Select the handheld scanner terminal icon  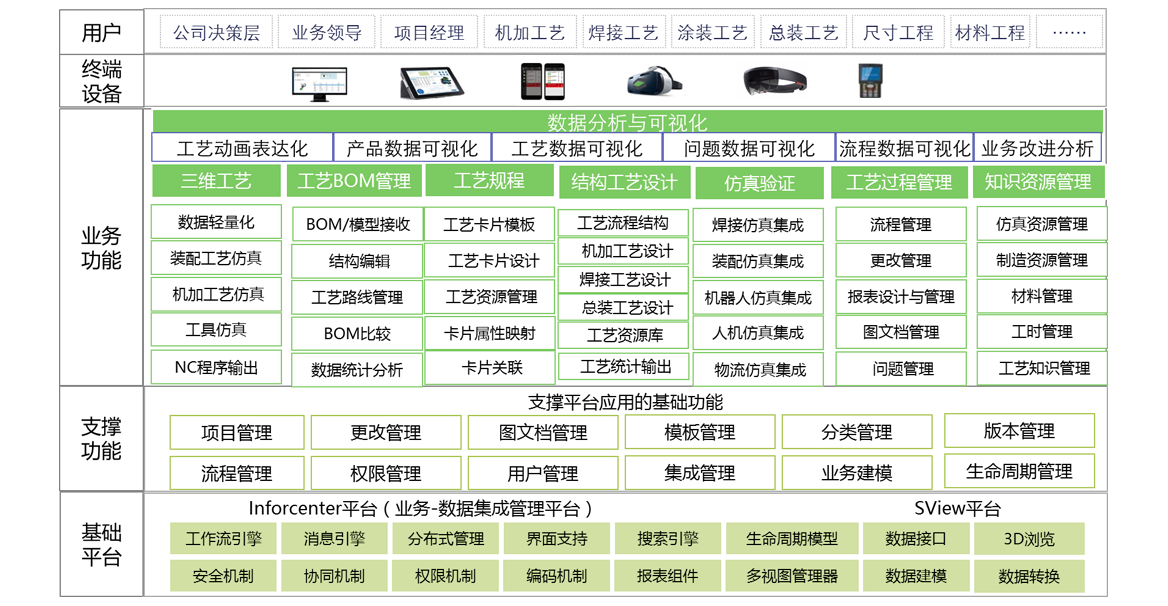tap(870, 81)
